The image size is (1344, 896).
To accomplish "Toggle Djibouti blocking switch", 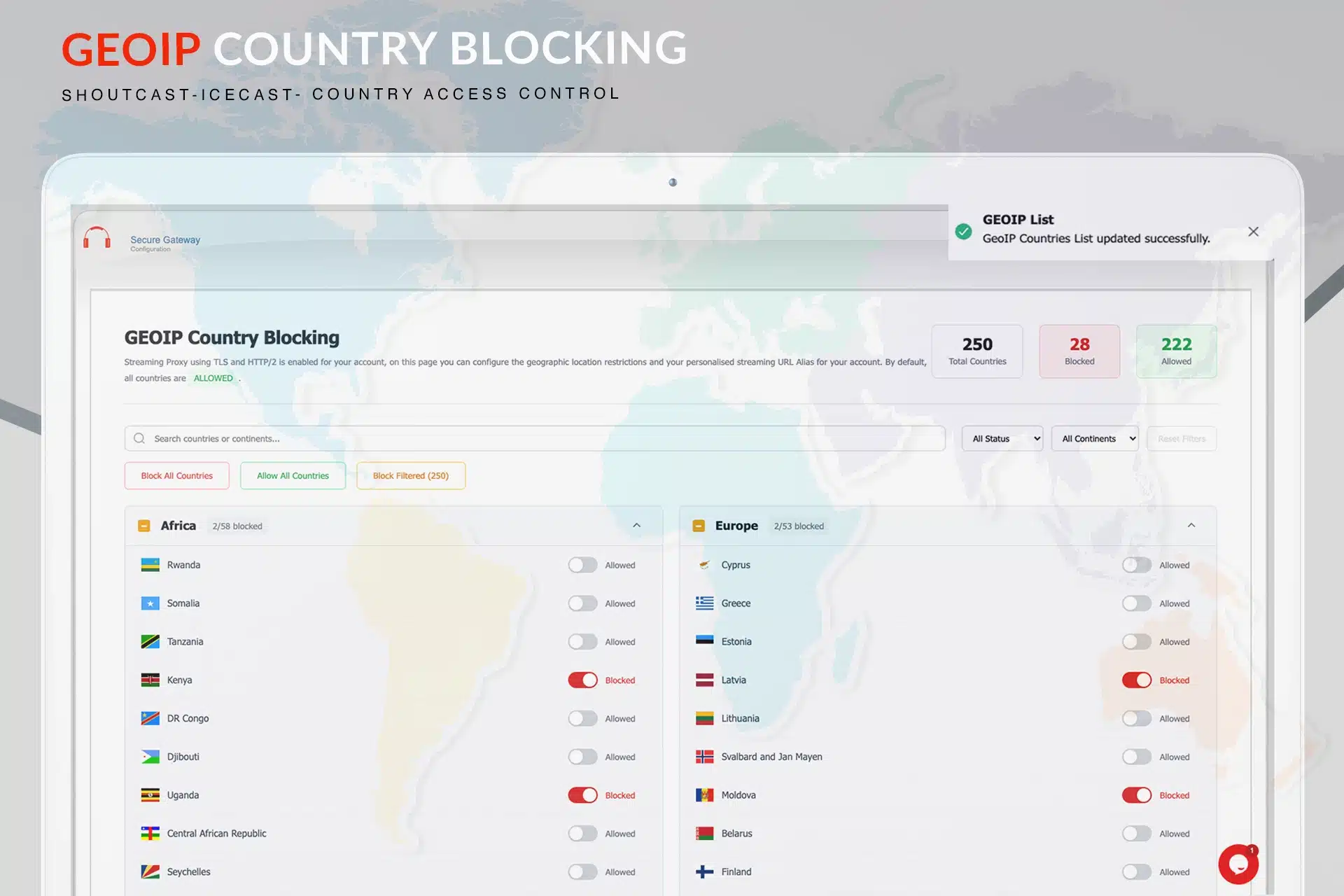I will [x=582, y=757].
